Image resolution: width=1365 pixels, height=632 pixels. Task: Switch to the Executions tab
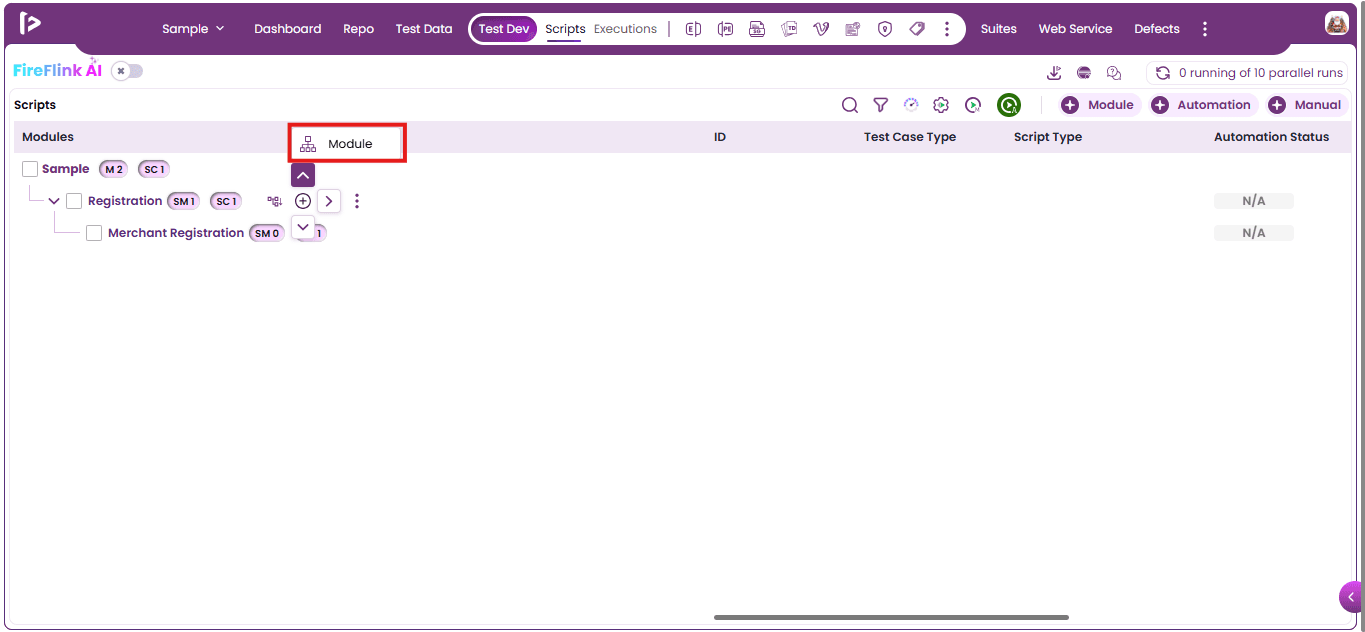tap(625, 29)
